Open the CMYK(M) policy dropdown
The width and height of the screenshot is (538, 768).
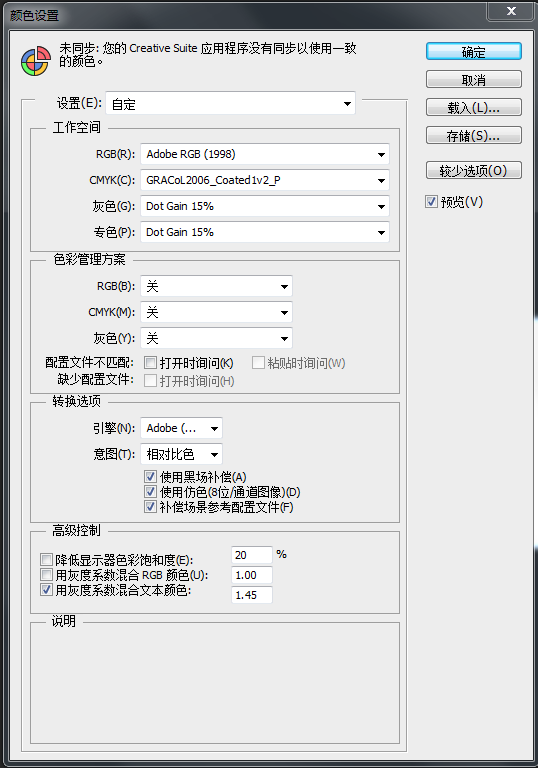coord(216,312)
